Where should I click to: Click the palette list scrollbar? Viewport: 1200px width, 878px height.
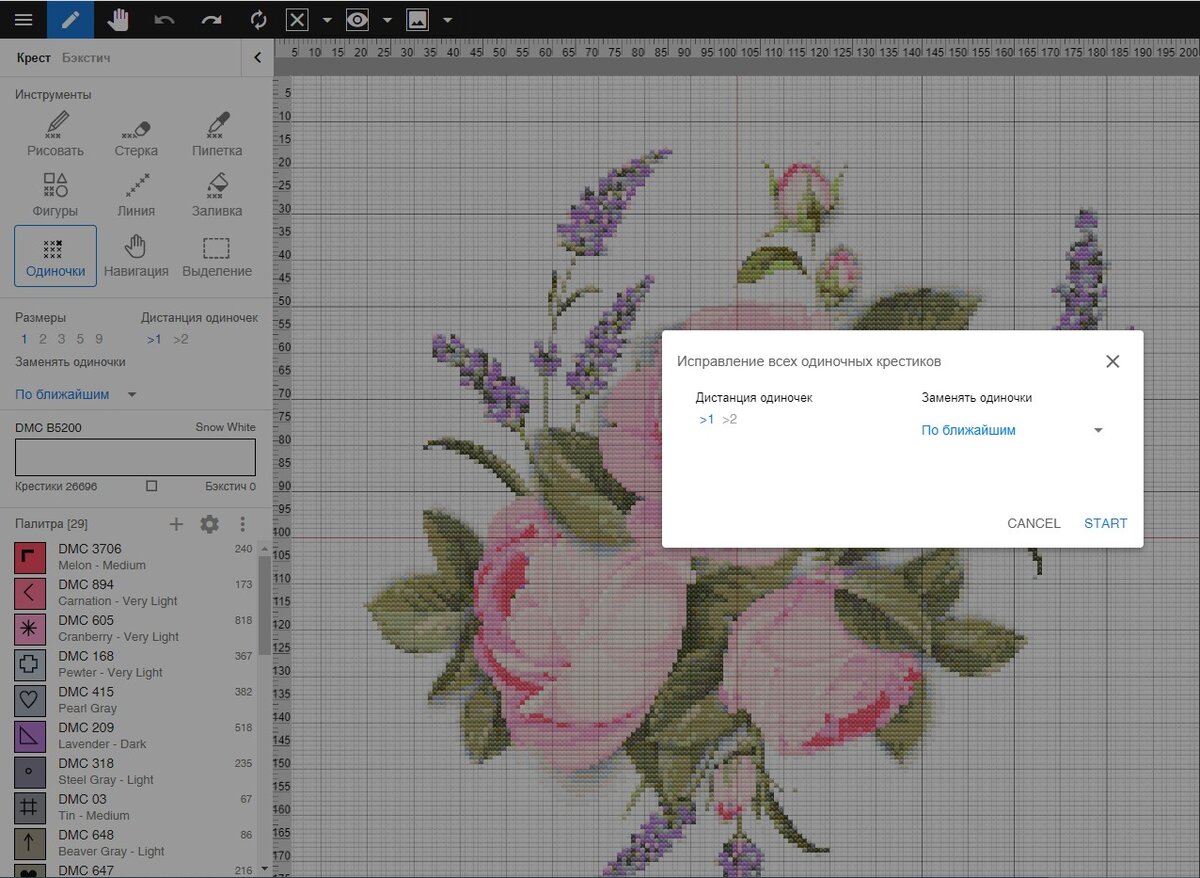264,605
